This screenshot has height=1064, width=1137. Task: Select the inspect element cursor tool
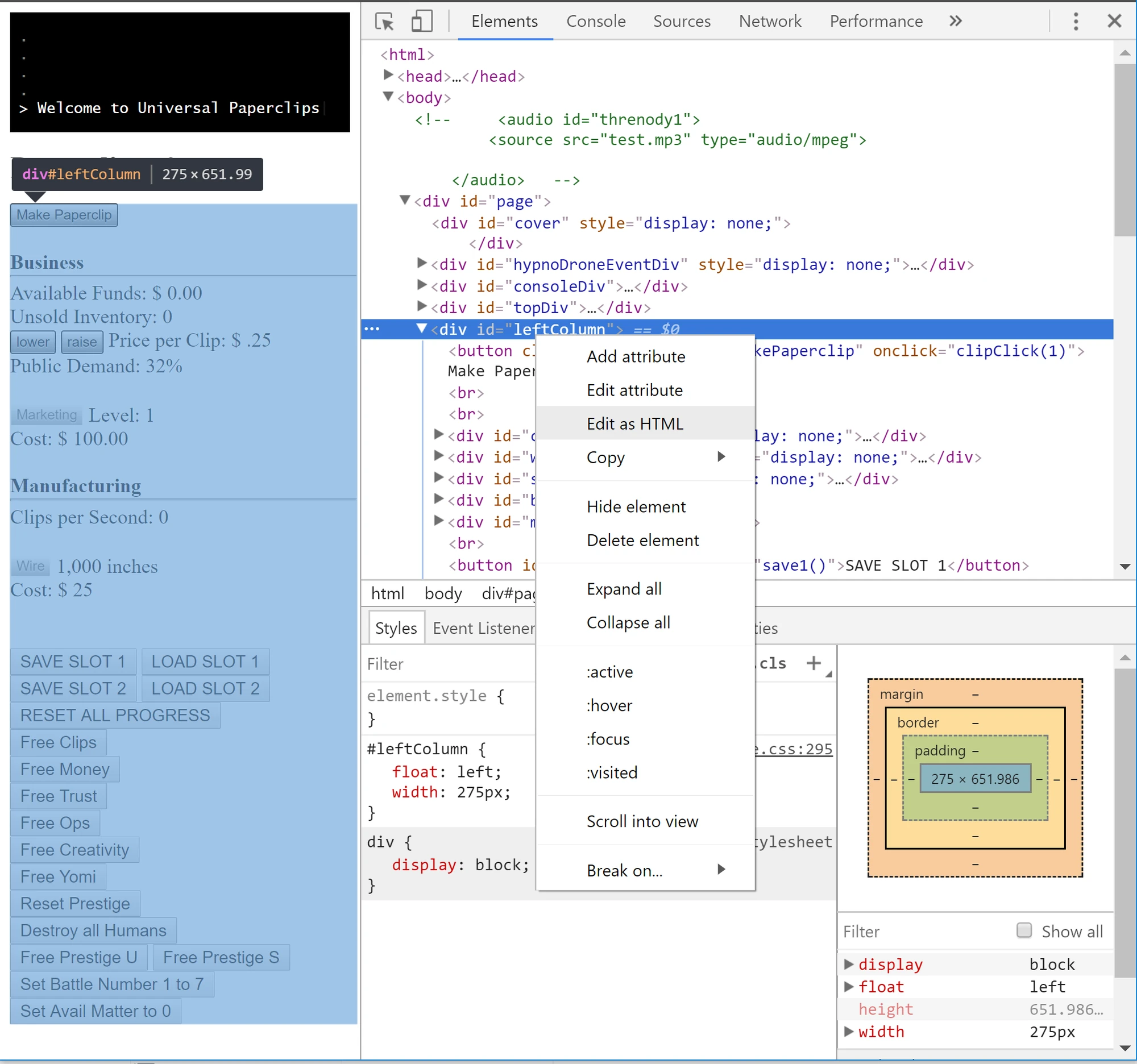[384, 21]
